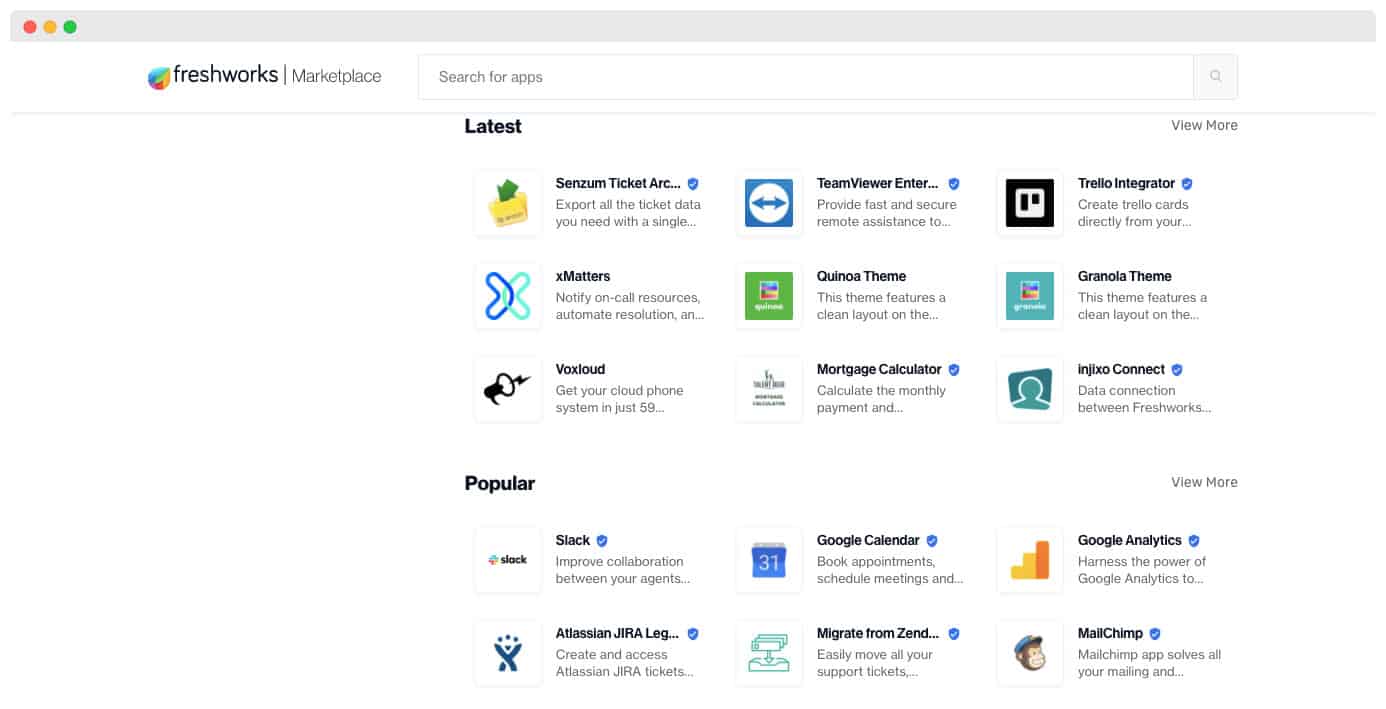The image size is (1386, 709).
Task: Click the Voxloud title
Action: (x=580, y=369)
